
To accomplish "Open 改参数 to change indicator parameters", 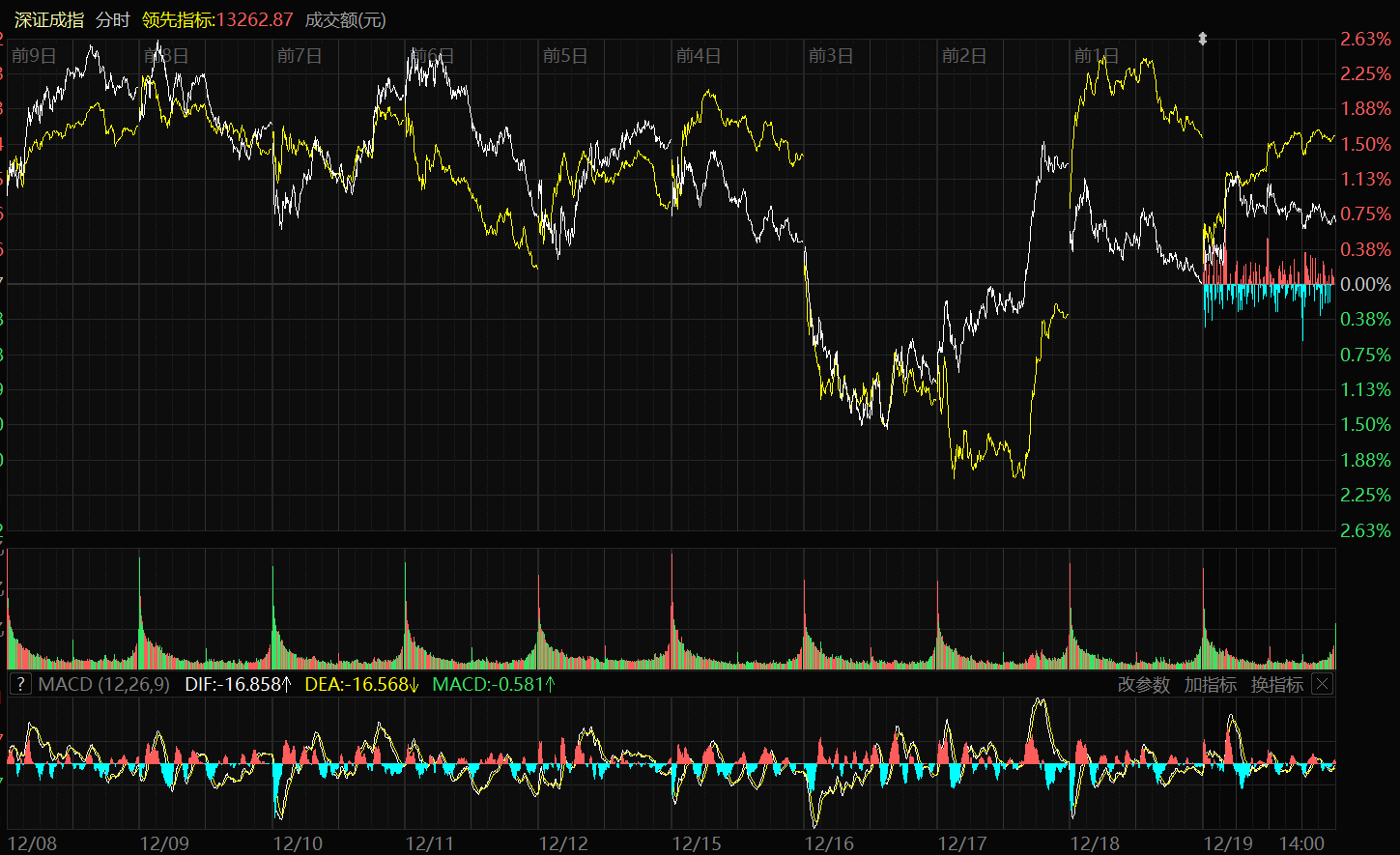I will click(1143, 685).
